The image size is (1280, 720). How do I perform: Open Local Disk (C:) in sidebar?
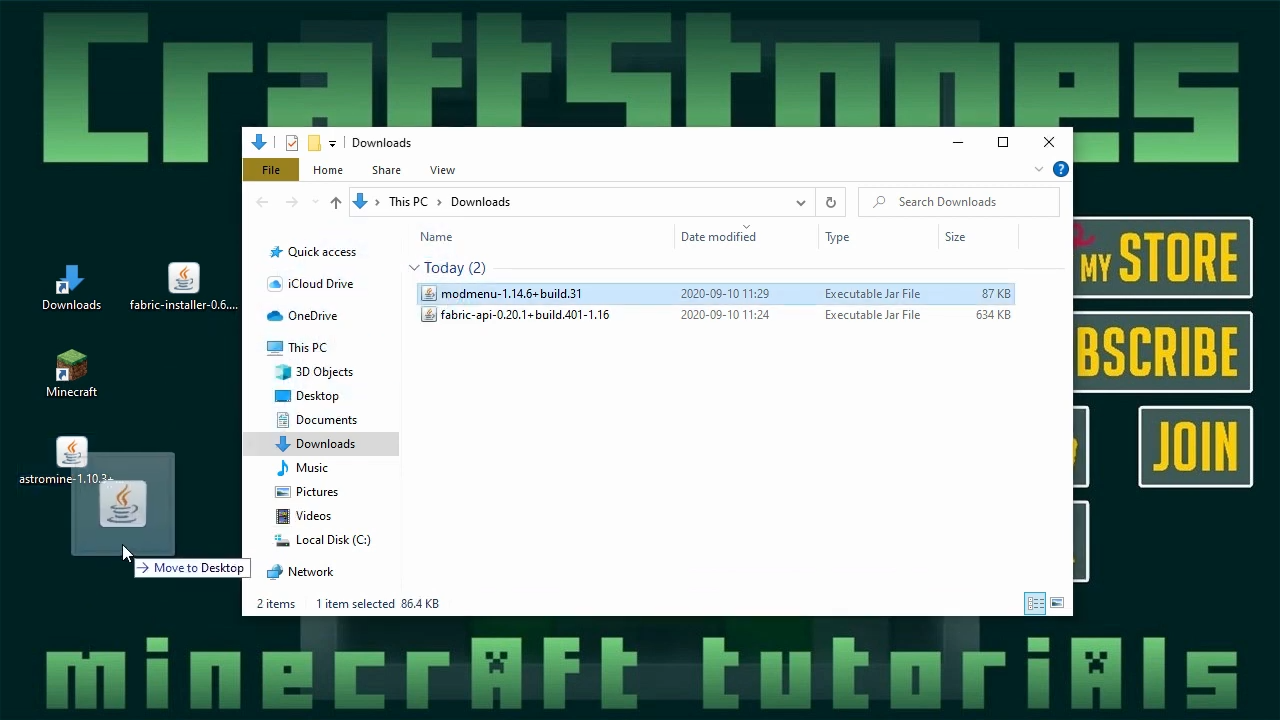pos(323,540)
